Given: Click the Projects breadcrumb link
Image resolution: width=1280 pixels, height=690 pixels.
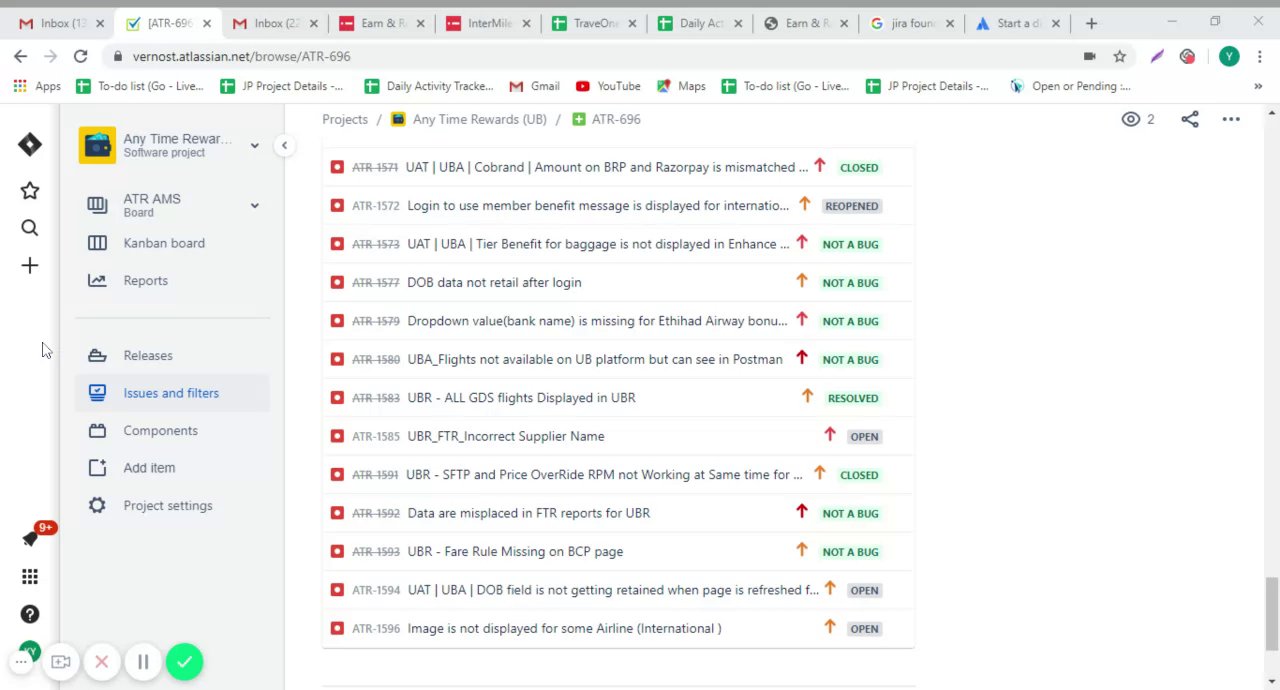Looking at the screenshot, I should point(345,119).
